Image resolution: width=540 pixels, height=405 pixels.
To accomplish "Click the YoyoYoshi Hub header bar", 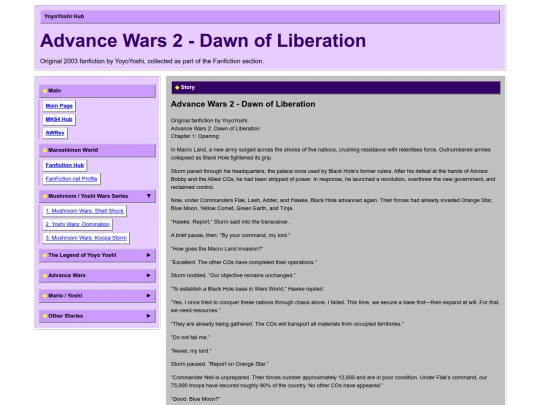I will [270, 17].
